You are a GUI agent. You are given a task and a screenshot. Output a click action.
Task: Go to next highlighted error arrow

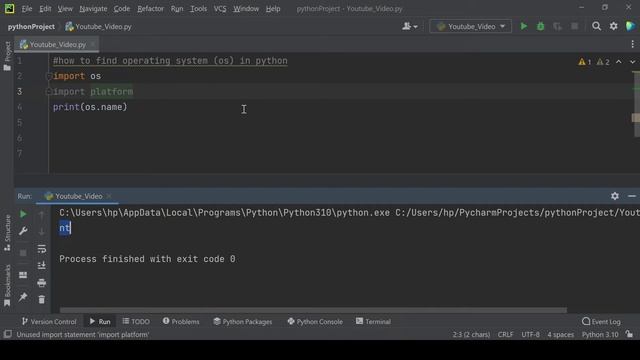tap(632, 62)
